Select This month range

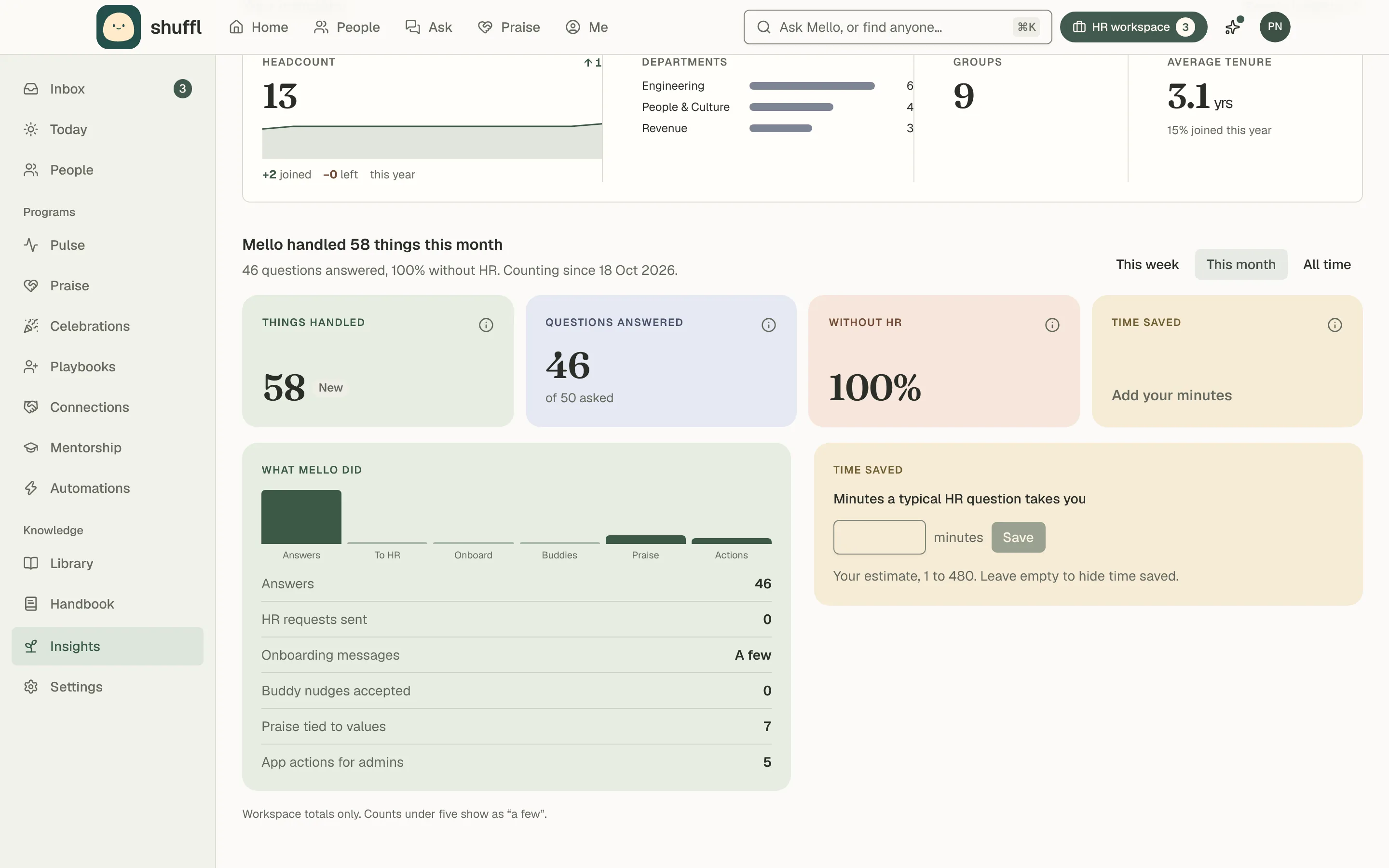click(x=1241, y=265)
